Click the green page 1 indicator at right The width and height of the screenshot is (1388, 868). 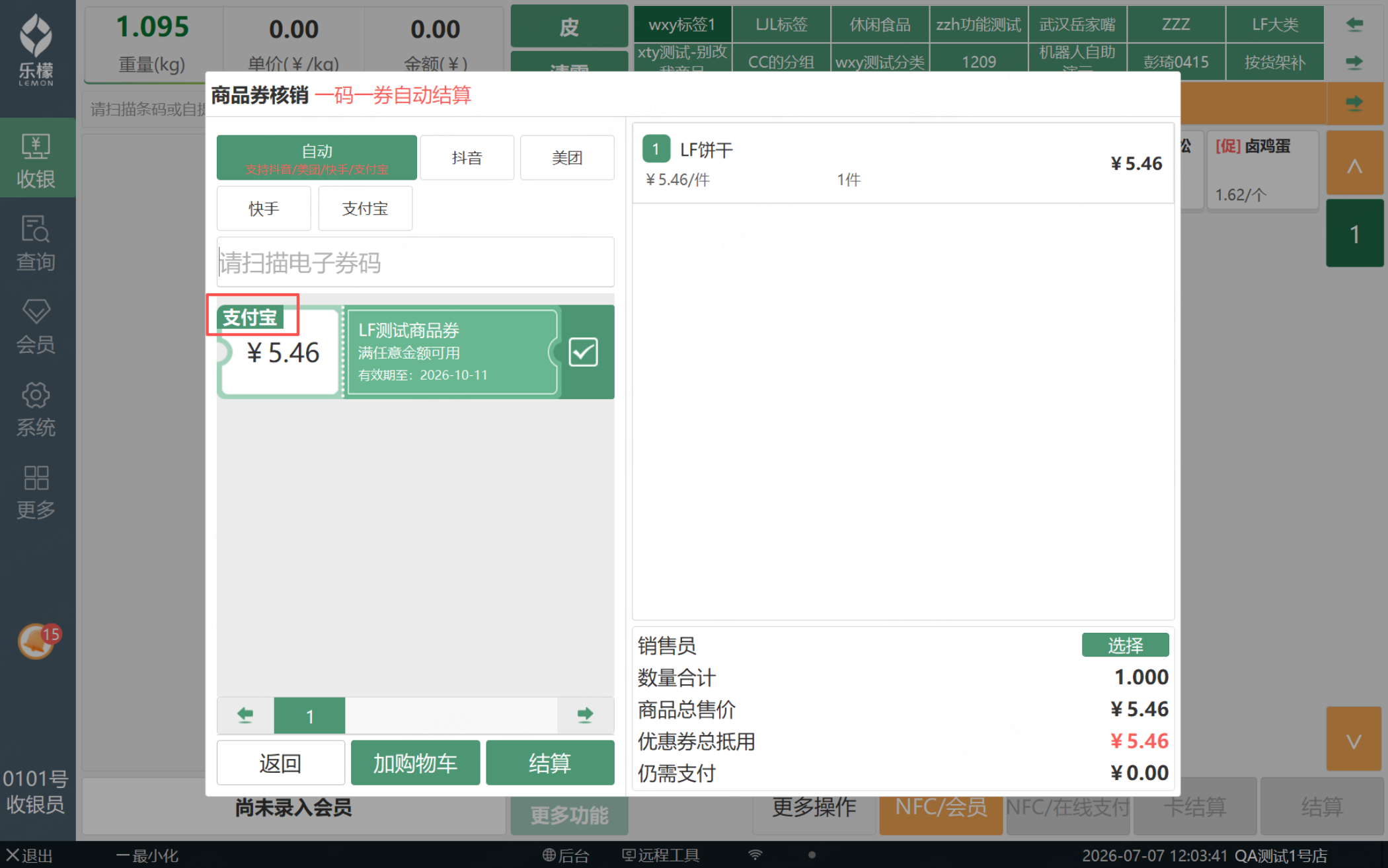[1354, 235]
